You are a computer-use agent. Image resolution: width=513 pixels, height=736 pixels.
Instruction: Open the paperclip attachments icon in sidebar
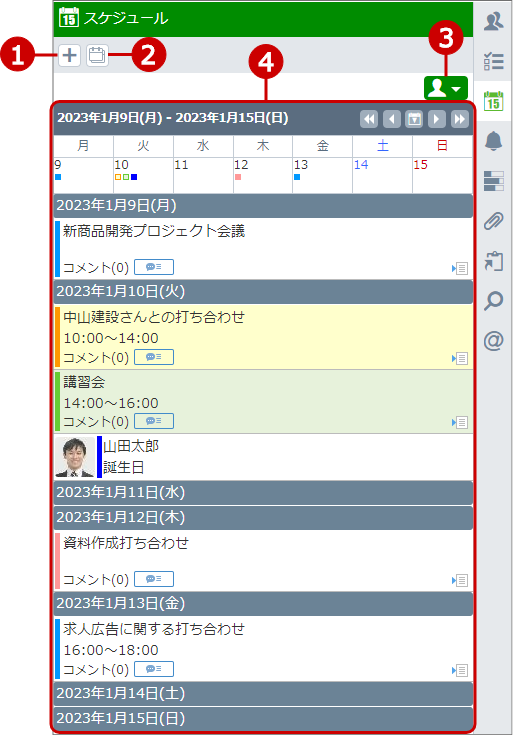pyautogui.click(x=493, y=221)
